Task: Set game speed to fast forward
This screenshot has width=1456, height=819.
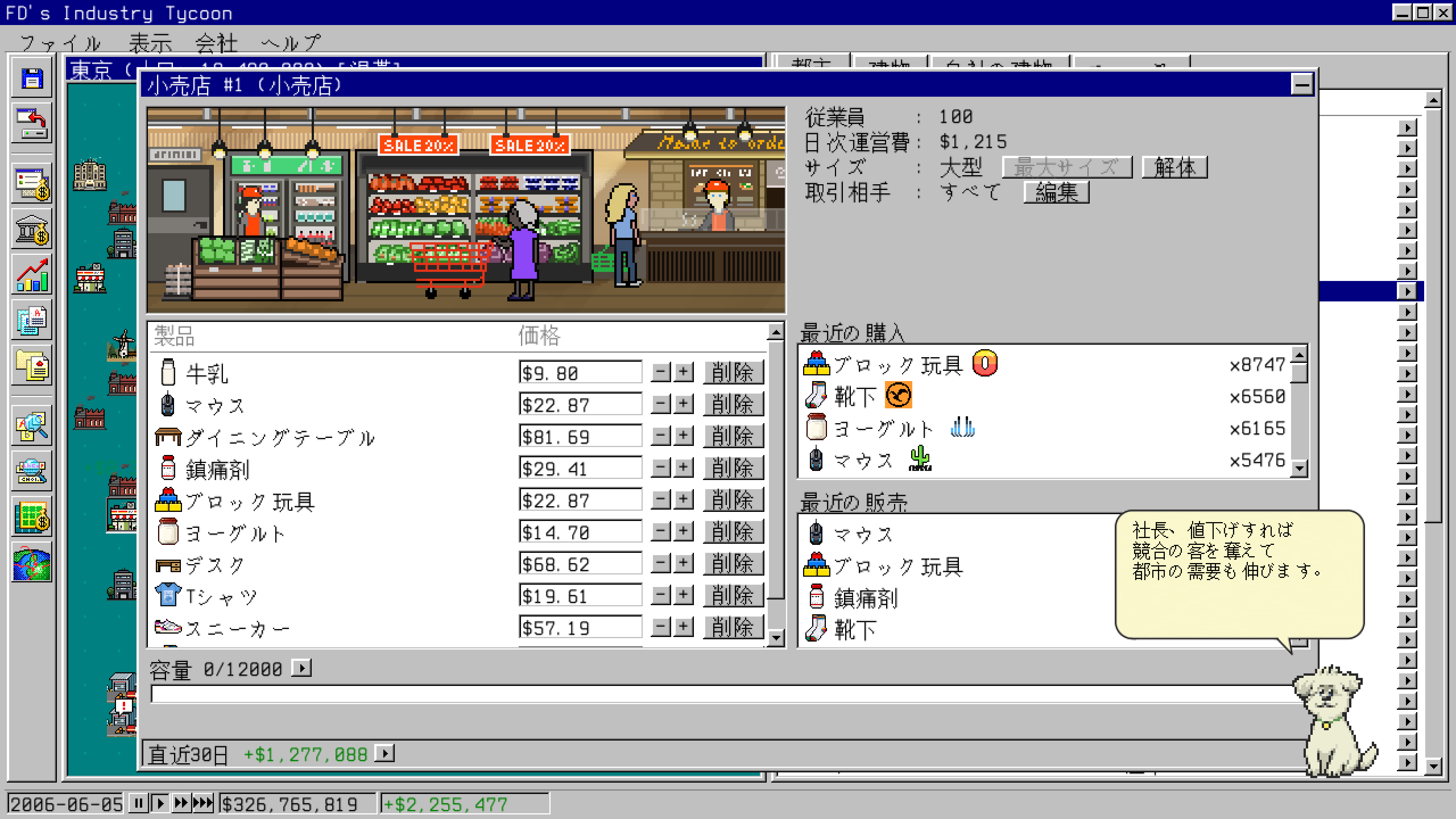Action: point(182,803)
